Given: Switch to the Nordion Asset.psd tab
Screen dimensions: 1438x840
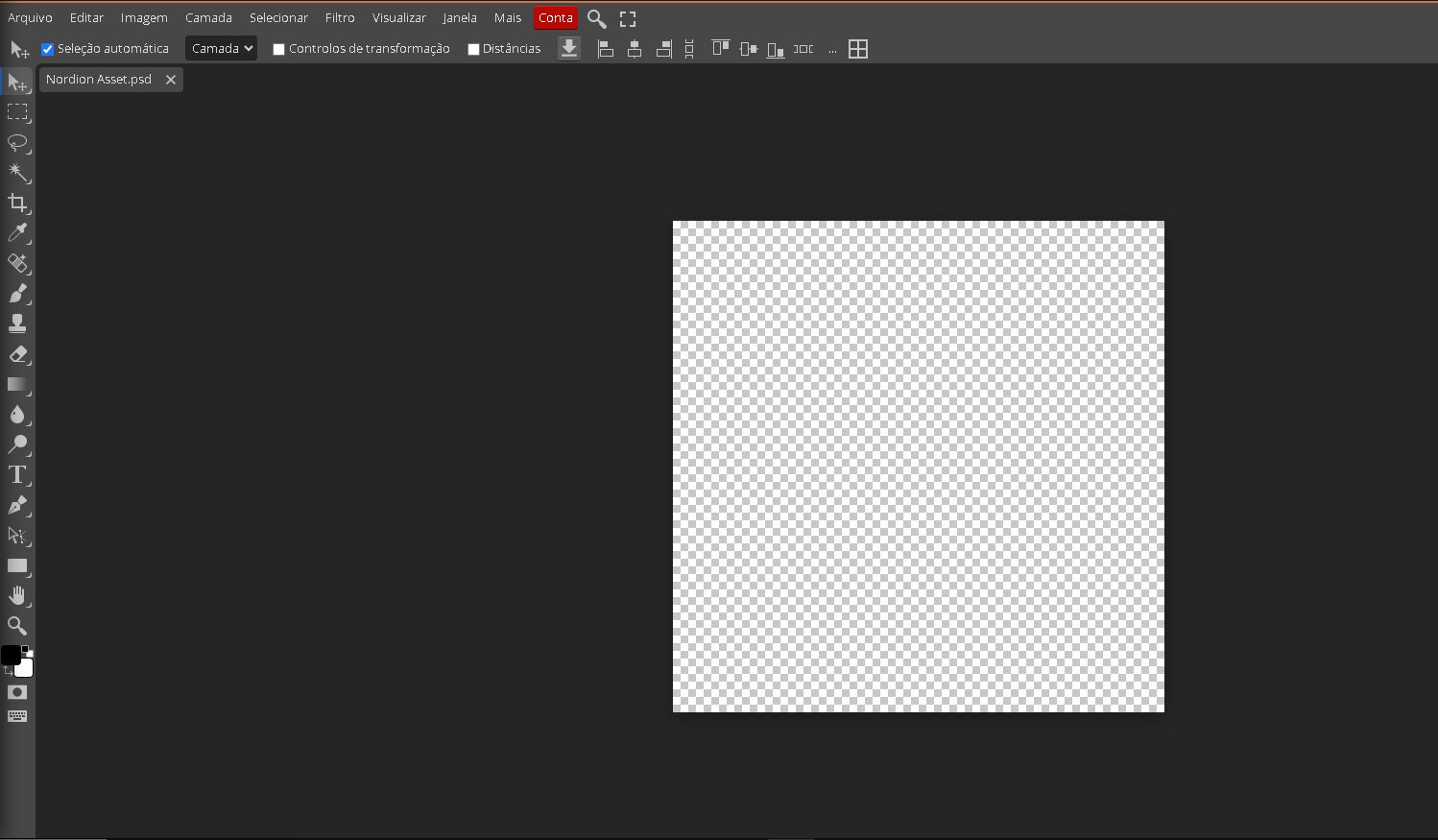Looking at the screenshot, I should click(99, 80).
